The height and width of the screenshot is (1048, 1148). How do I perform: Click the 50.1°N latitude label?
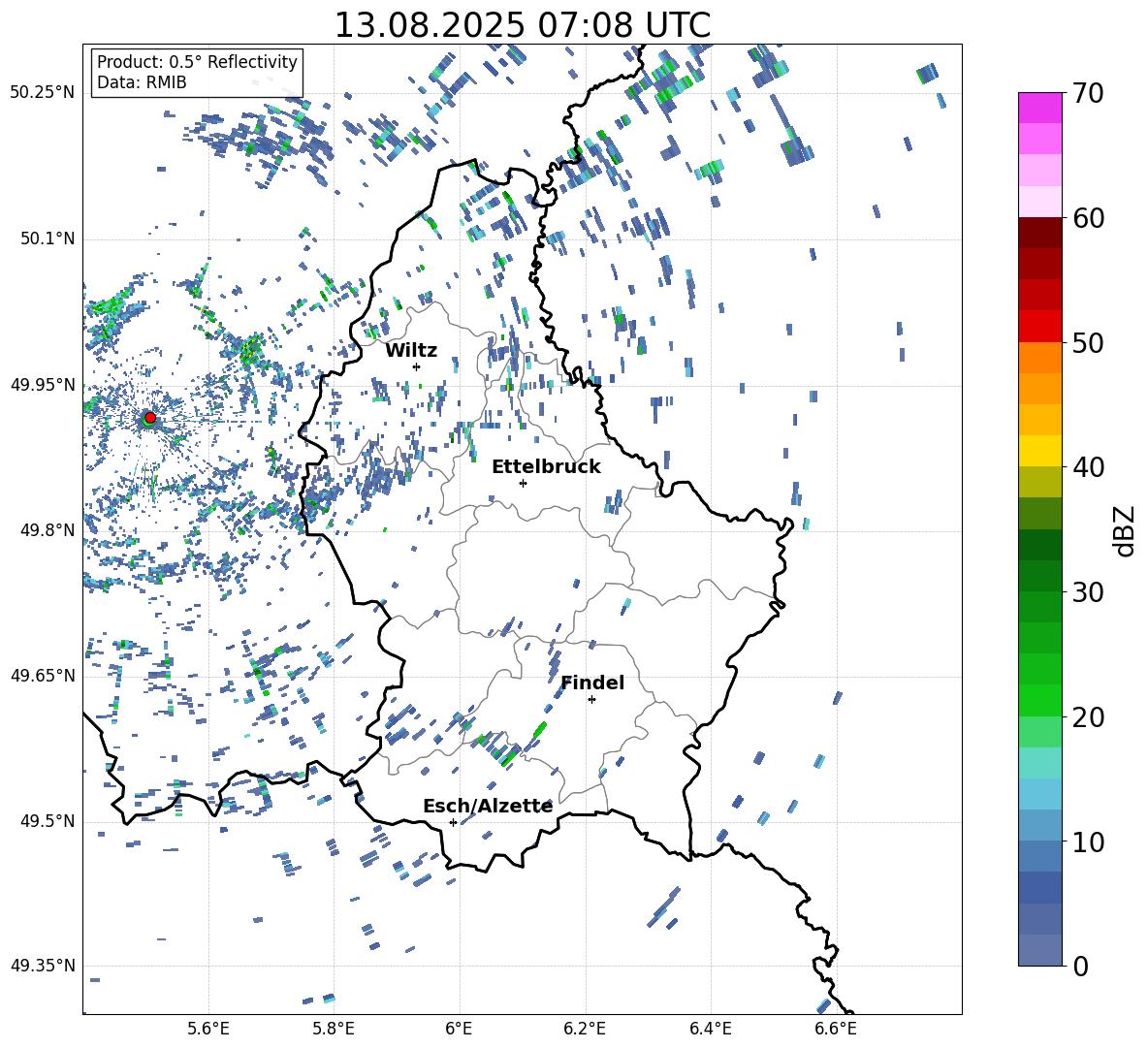pos(47,238)
